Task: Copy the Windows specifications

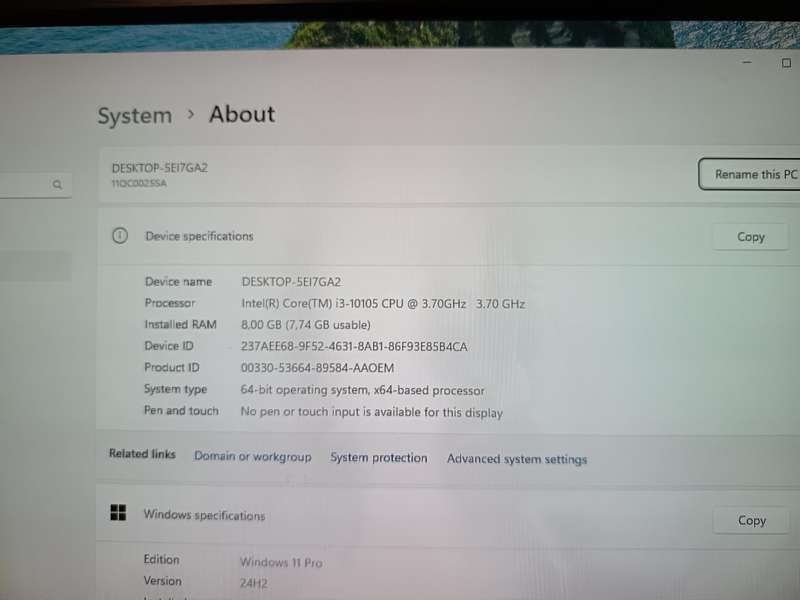Action: (x=751, y=520)
